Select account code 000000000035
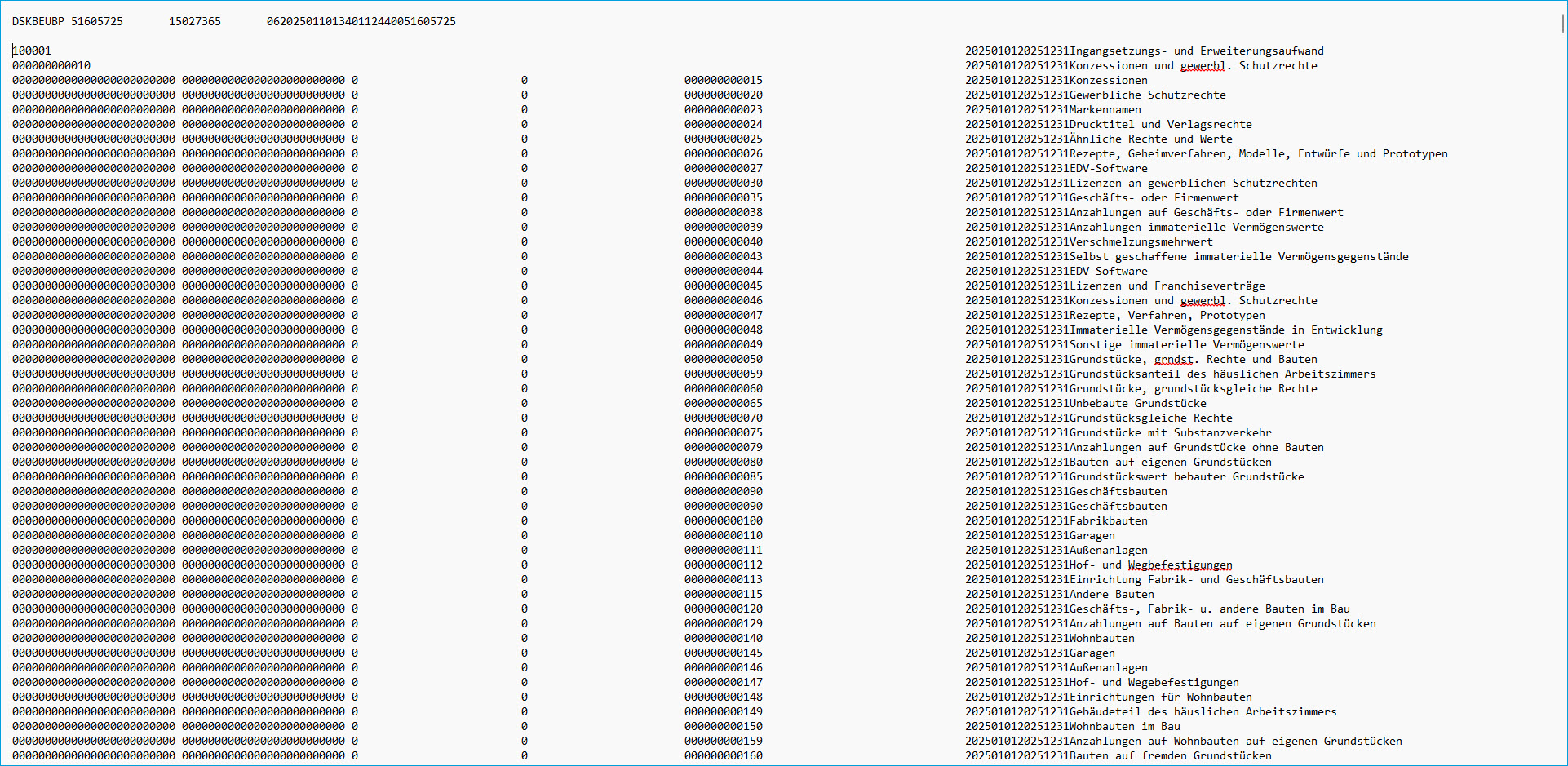 (724, 197)
